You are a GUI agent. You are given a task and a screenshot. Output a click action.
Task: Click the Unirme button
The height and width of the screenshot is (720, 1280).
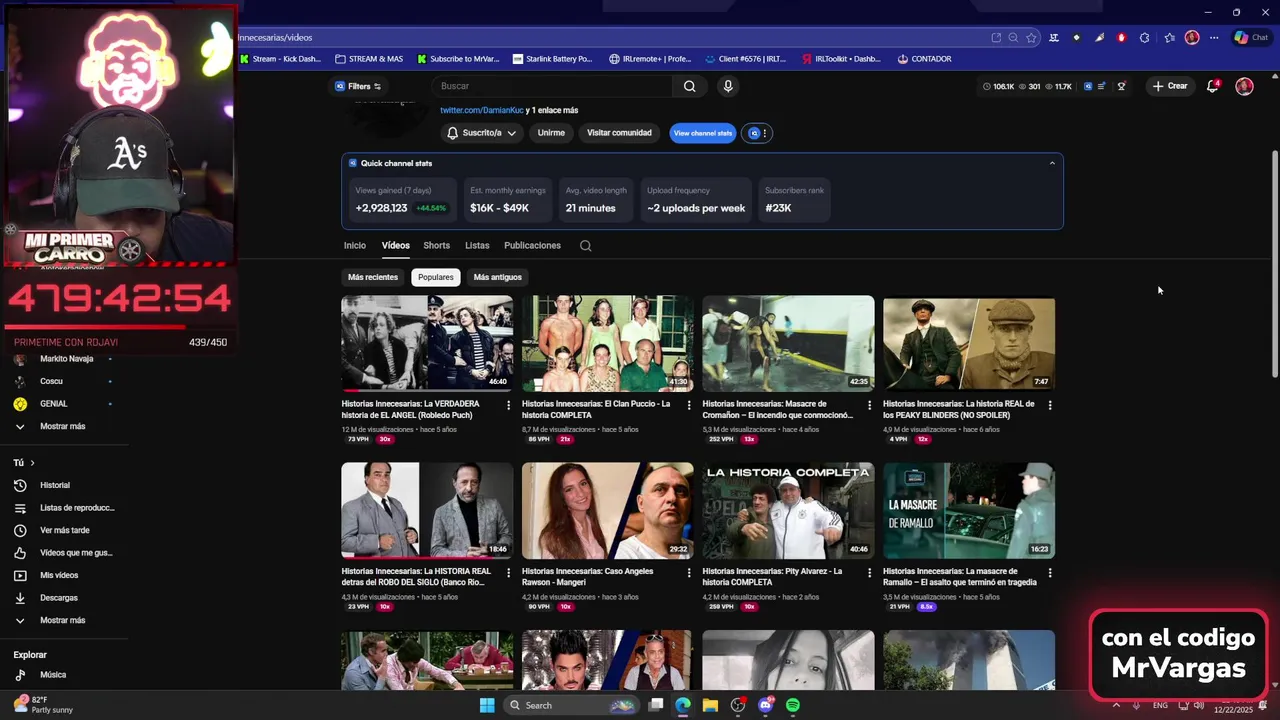click(x=551, y=133)
